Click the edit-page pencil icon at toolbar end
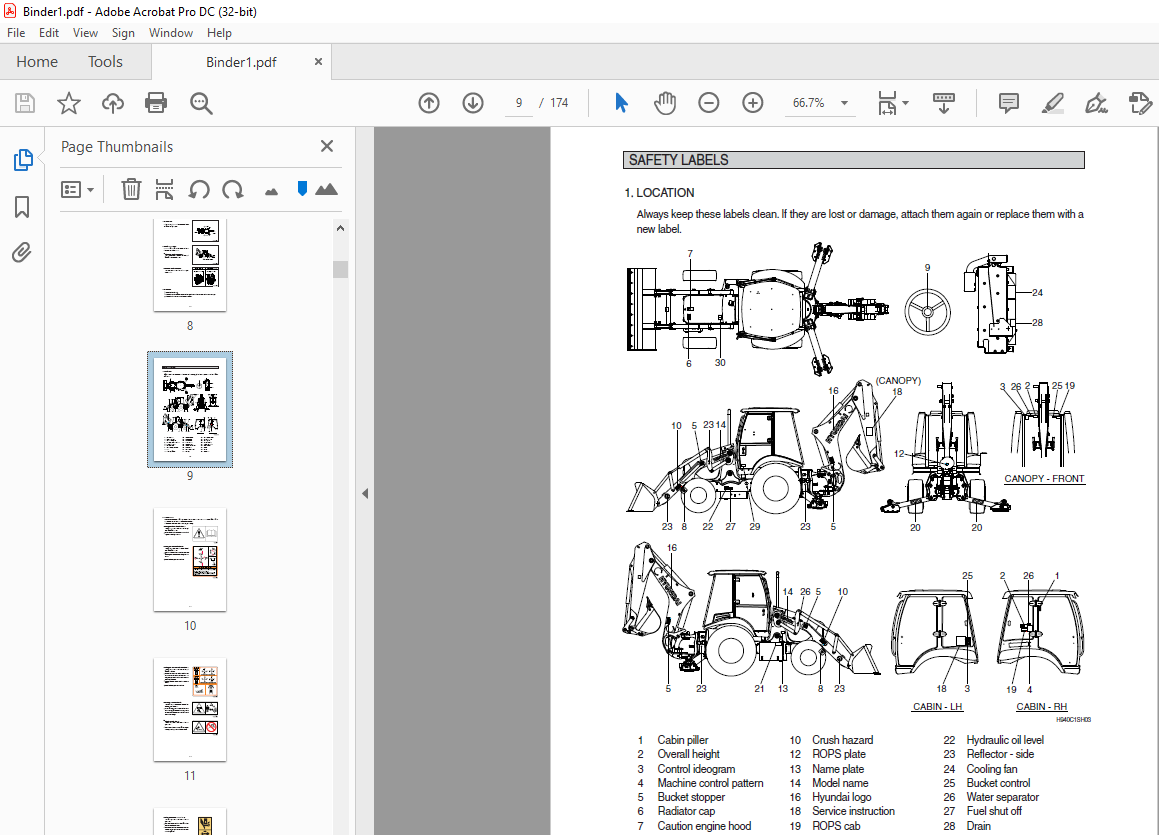This screenshot has height=835, width=1159. tap(1141, 103)
